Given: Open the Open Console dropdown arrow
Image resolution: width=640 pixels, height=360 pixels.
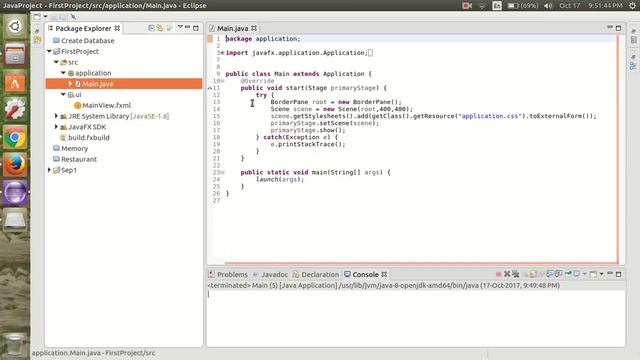Looking at the screenshot, I should coord(602,274).
